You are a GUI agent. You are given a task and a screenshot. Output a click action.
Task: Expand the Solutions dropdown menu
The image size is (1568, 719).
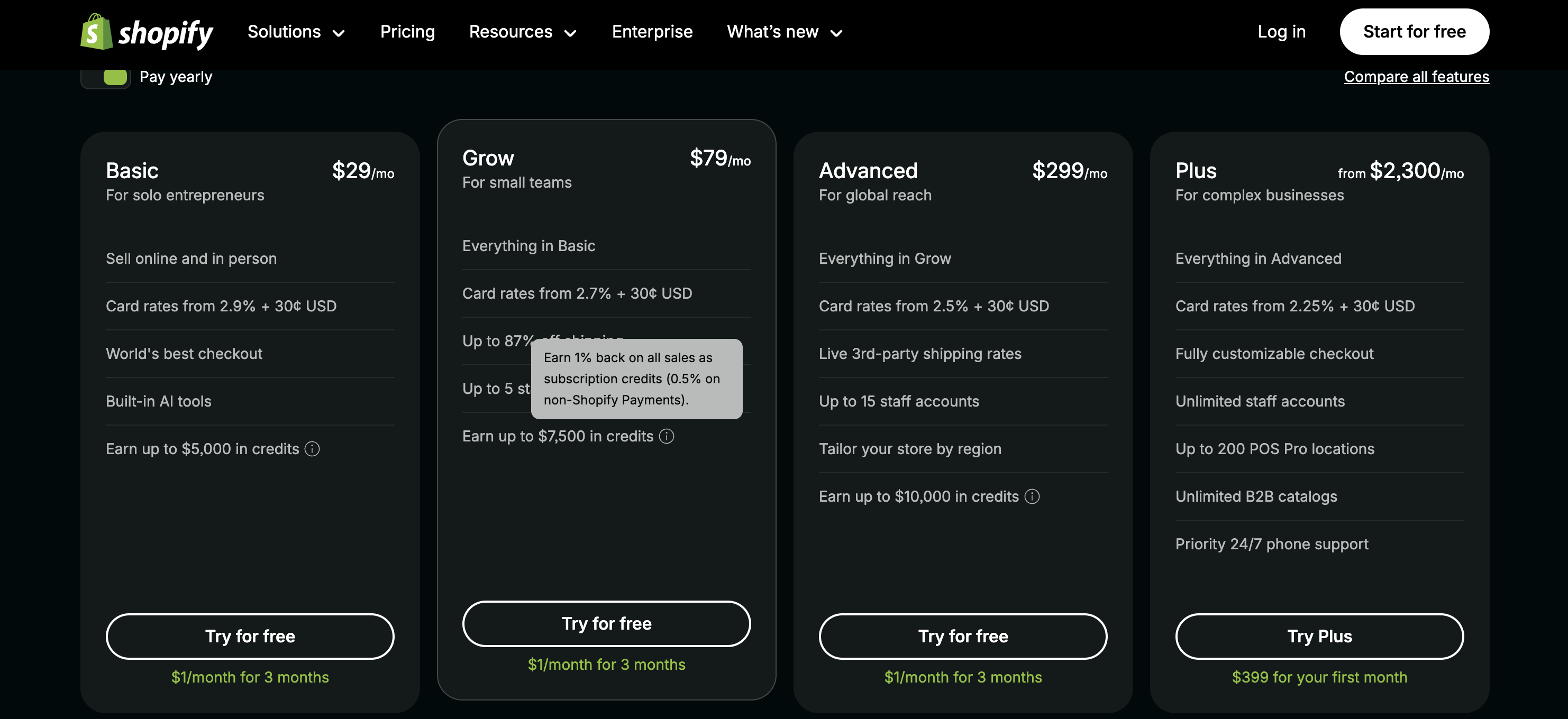pos(296,32)
